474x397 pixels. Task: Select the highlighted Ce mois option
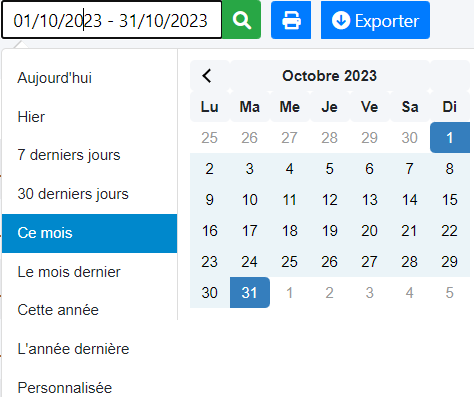89,233
